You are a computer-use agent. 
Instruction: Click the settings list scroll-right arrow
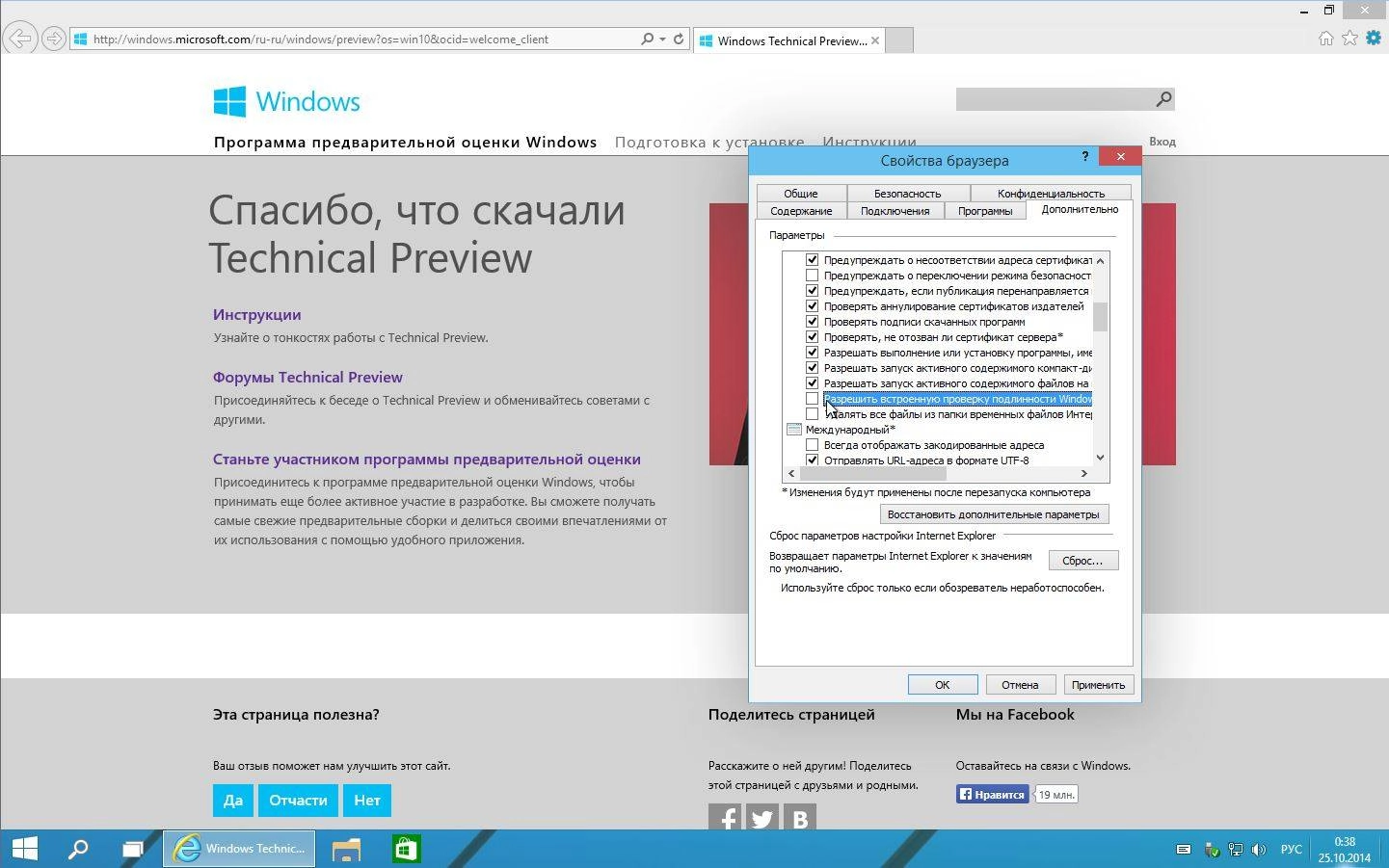click(x=1084, y=473)
